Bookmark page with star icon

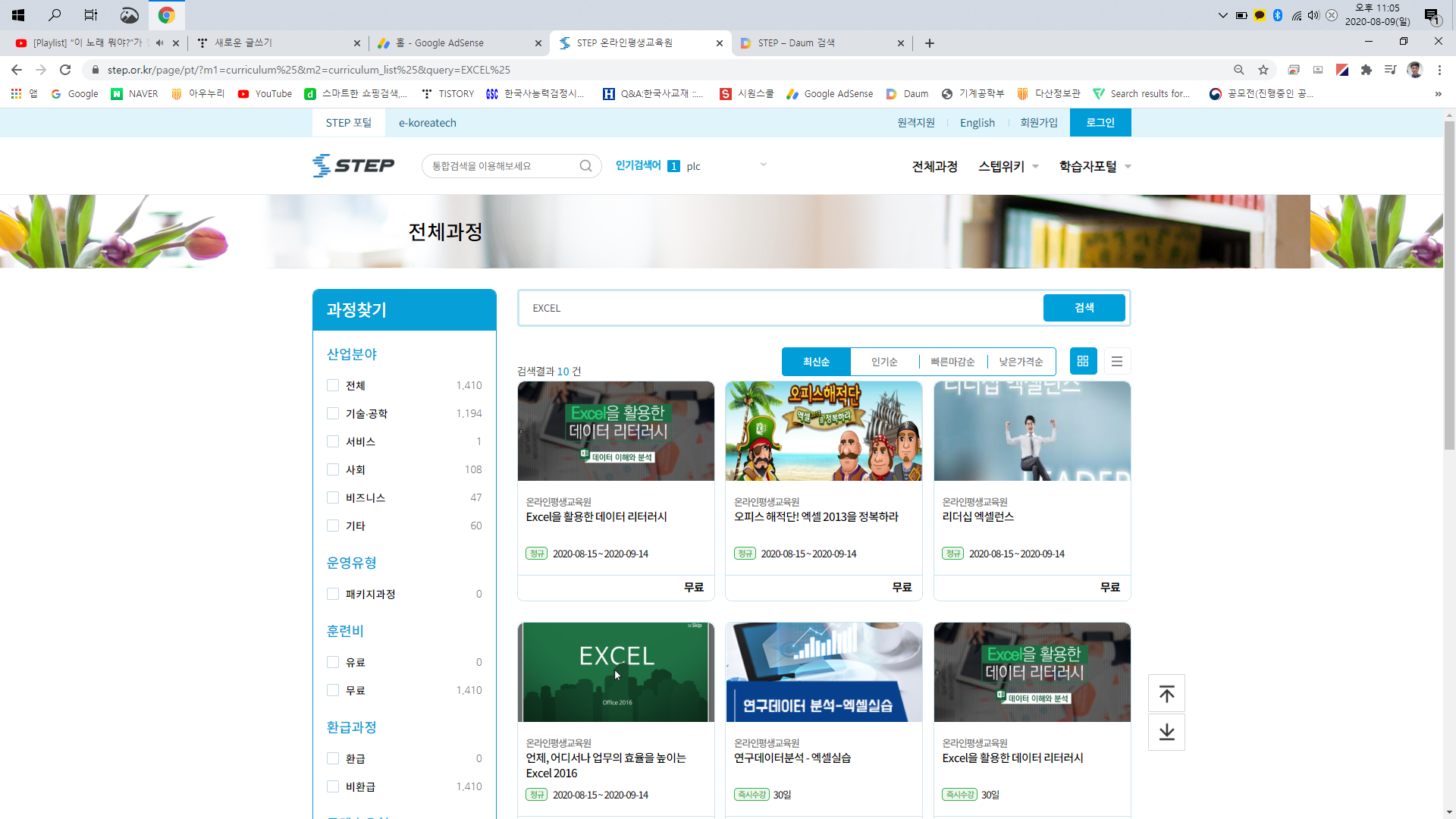1263,70
